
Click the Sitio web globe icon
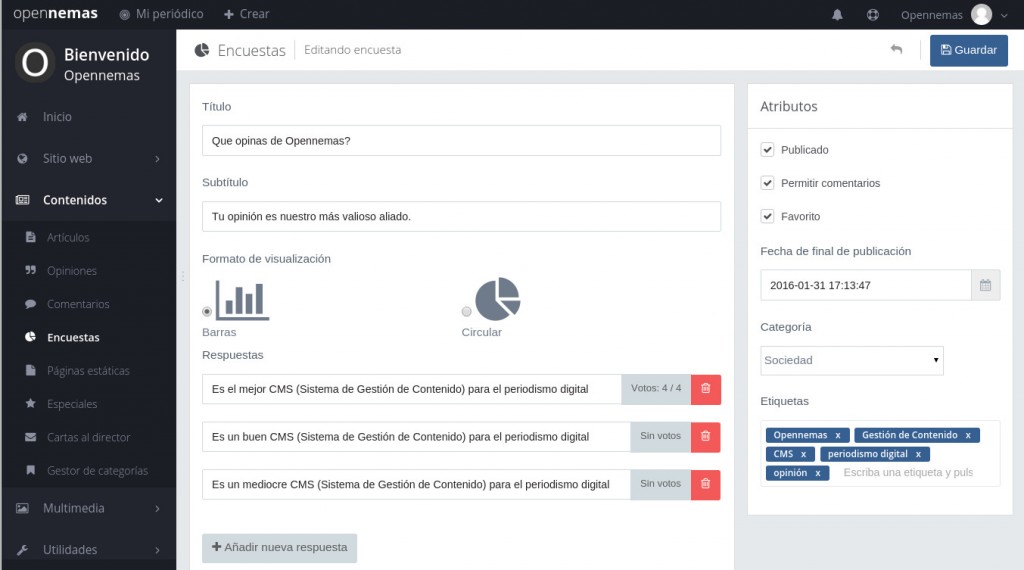coord(22,159)
